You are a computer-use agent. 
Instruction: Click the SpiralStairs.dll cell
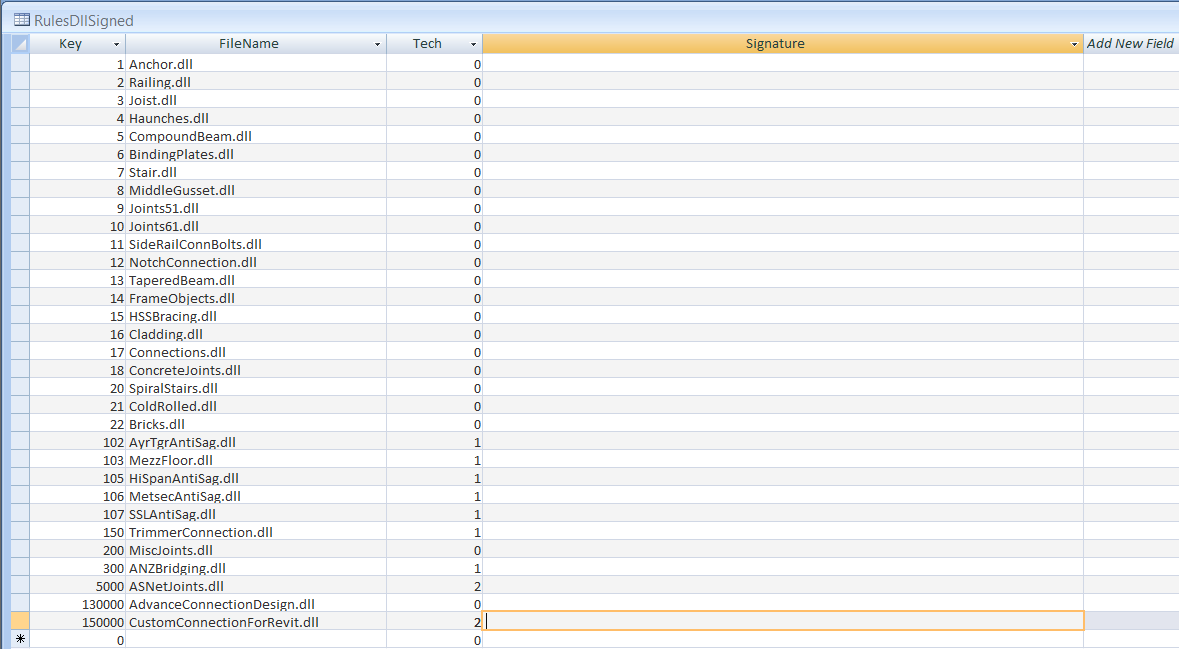[x=256, y=388]
